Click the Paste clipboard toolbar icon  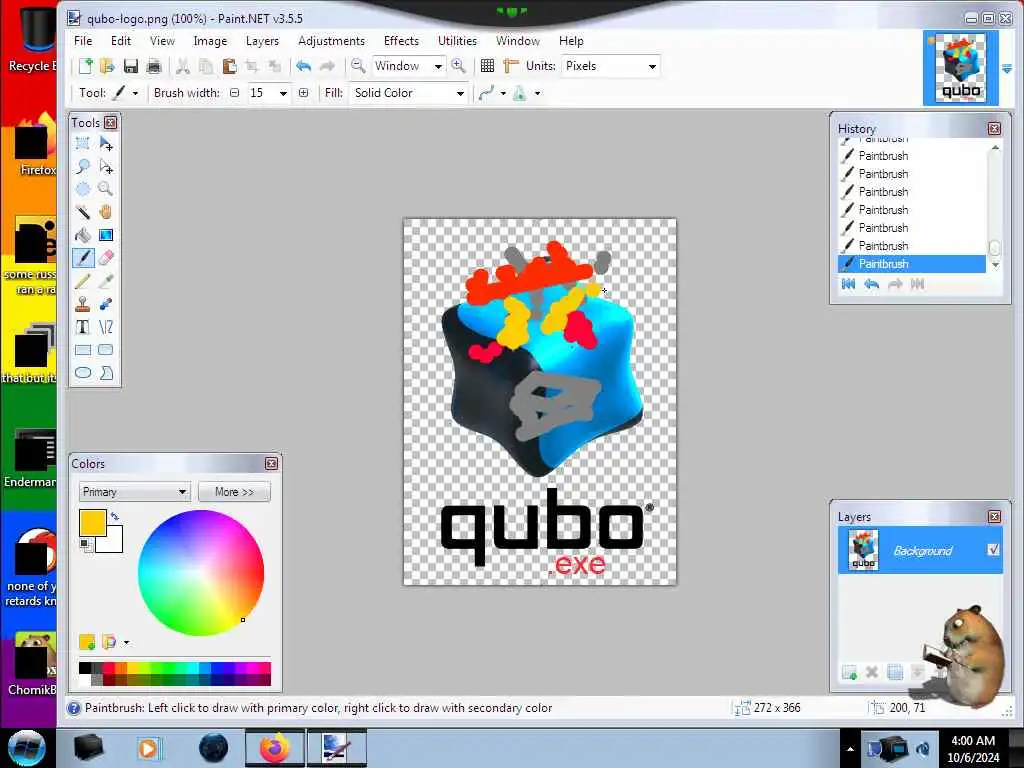(229, 66)
